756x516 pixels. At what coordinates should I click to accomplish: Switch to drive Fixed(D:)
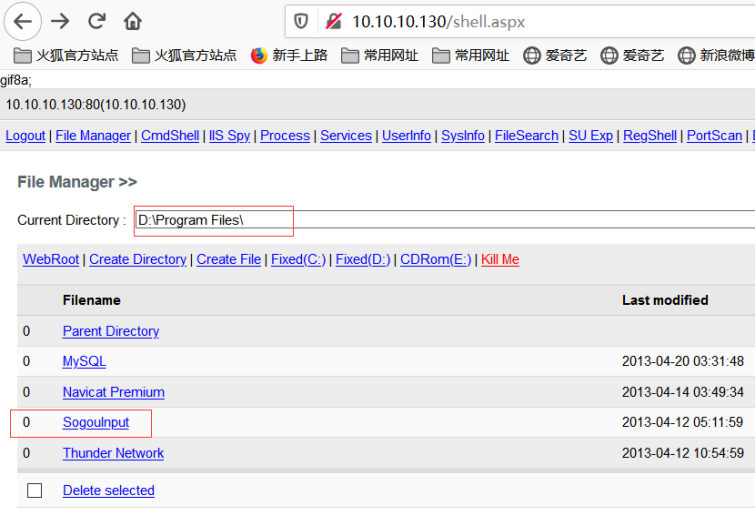tap(363, 259)
